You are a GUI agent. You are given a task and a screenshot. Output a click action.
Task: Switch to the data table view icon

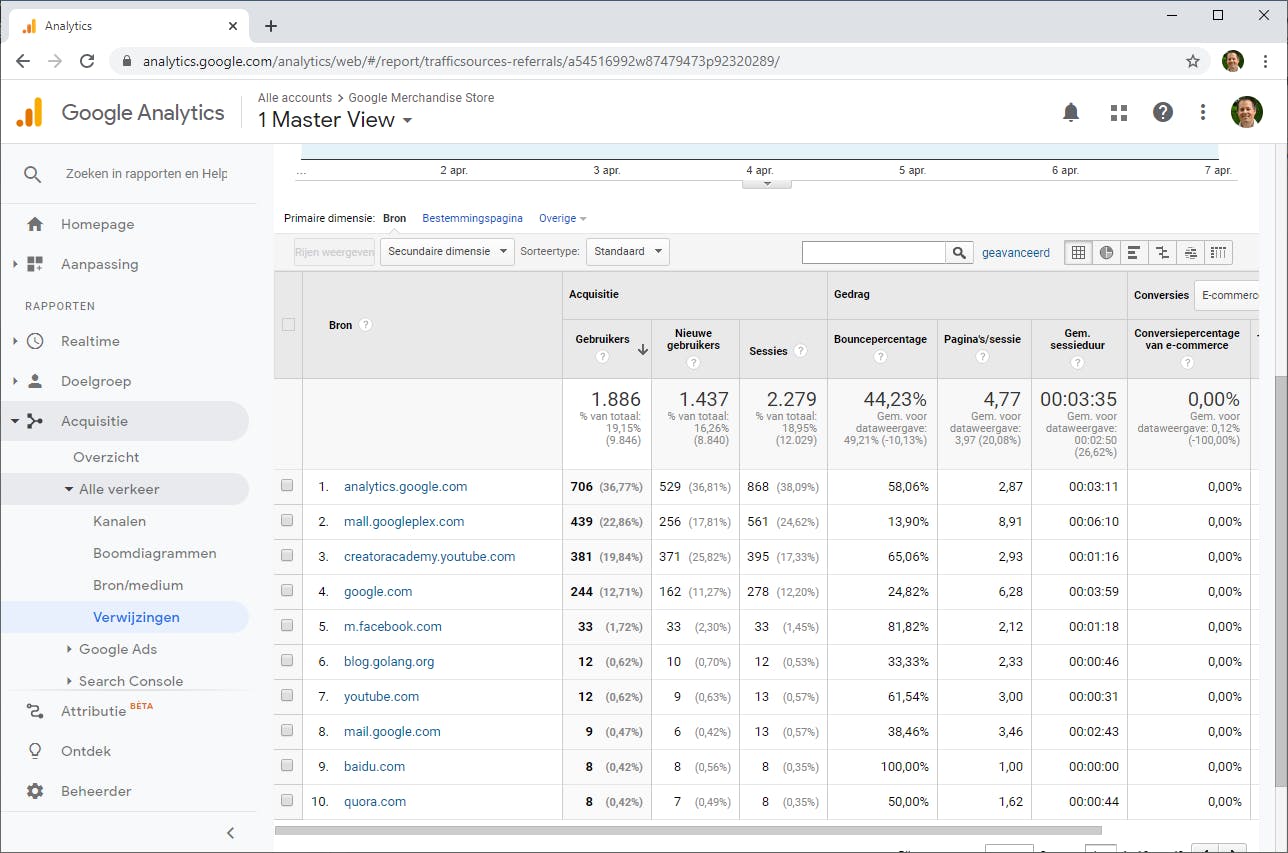[x=1078, y=253]
